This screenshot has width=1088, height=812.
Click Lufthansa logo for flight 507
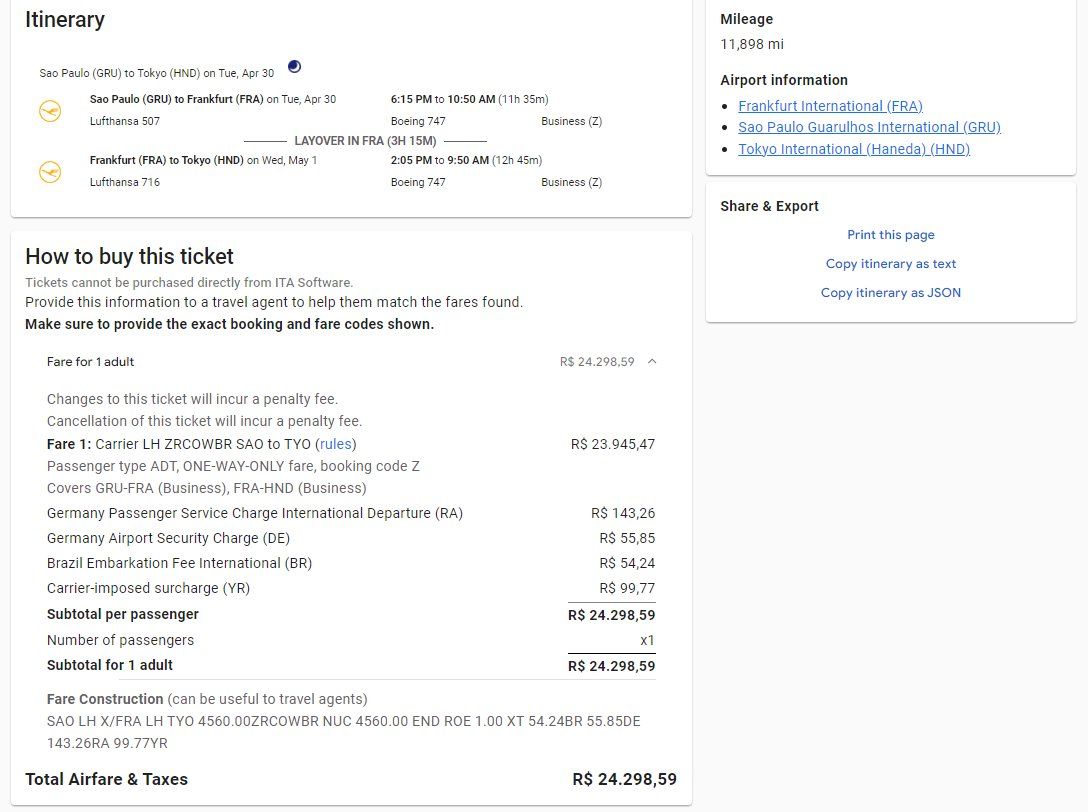[50, 110]
